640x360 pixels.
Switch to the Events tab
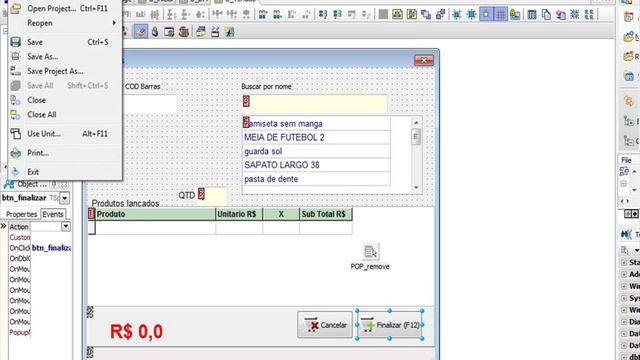tap(53, 214)
